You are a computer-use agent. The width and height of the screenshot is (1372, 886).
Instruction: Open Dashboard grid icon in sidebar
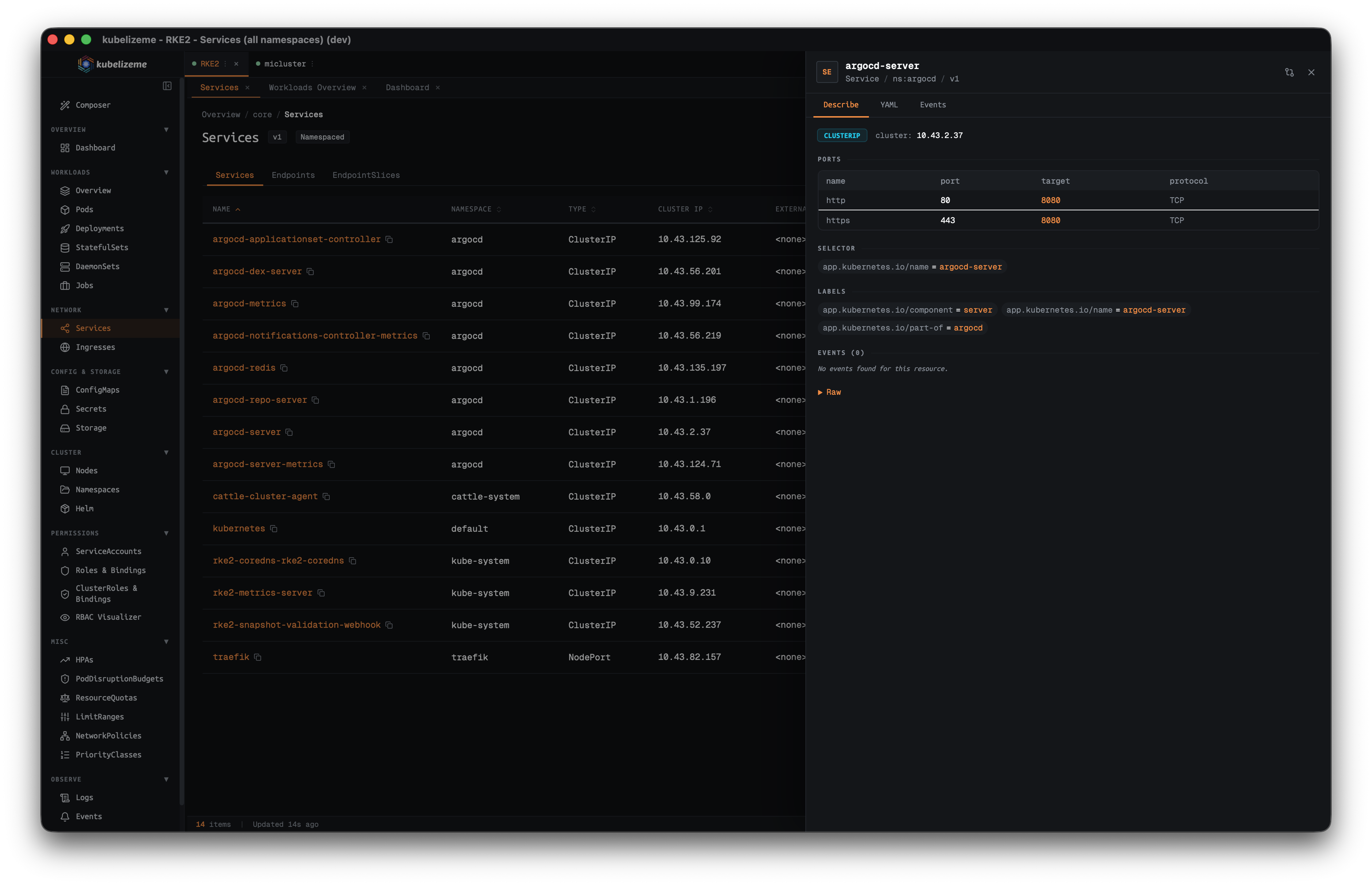65,148
